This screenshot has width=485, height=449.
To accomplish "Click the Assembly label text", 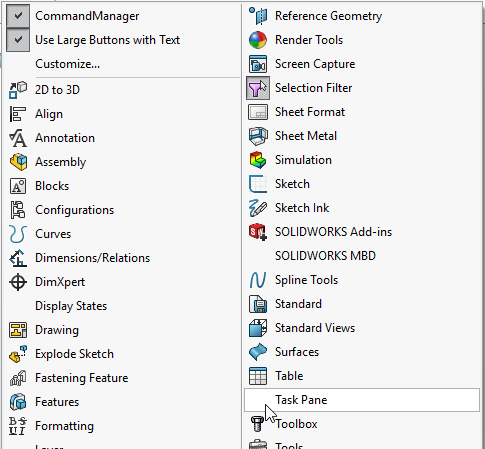I will pos(61,162).
